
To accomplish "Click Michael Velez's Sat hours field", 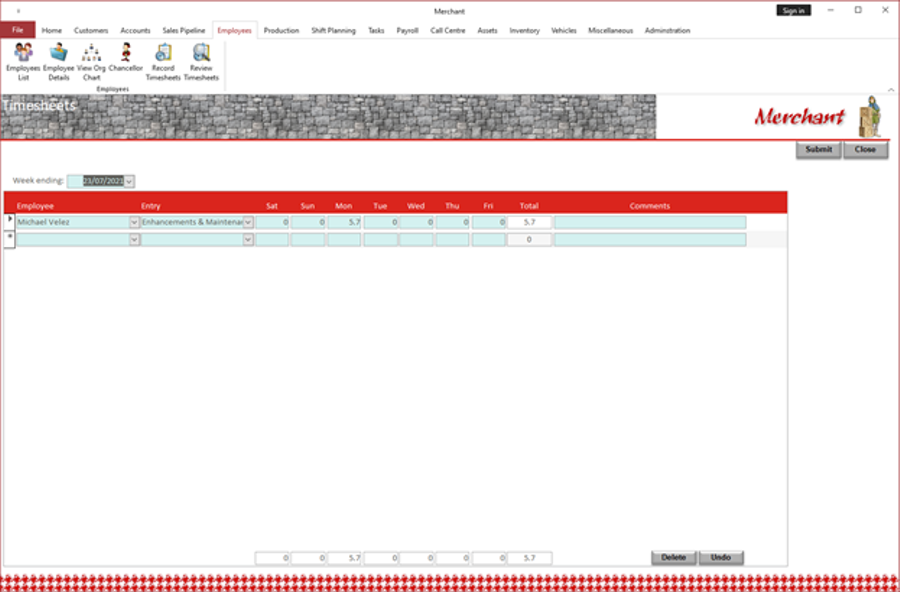I will coord(272,222).
